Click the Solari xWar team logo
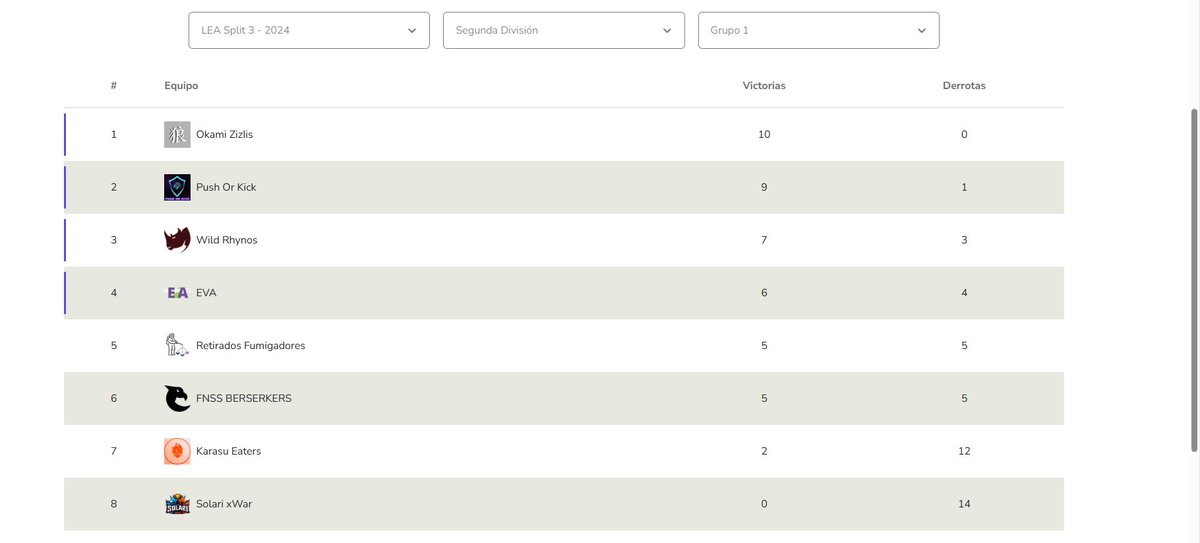The image size is (1200, 543). click(177, 504)
